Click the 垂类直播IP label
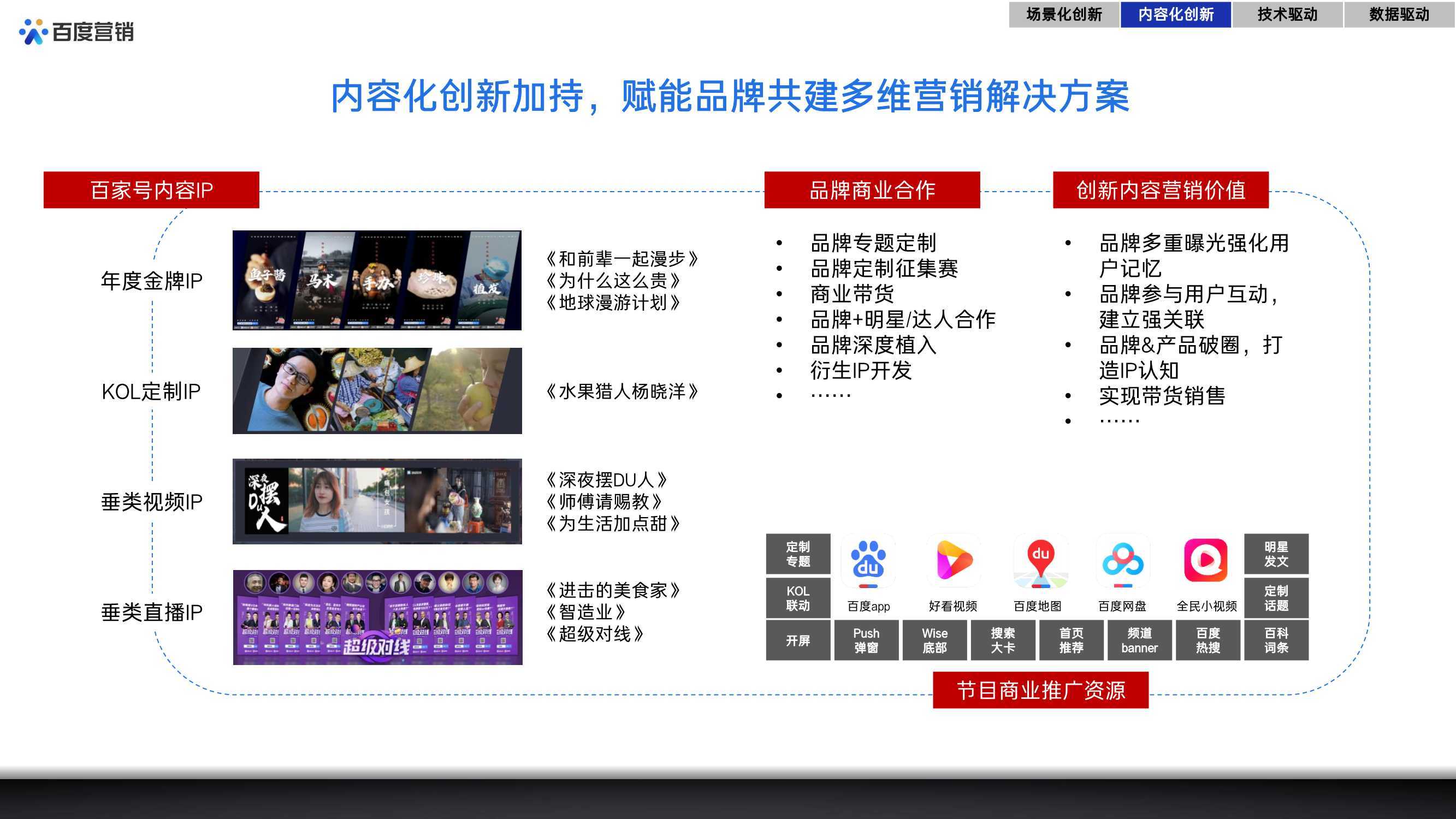Screen dimensions: 1456x819 151,612
